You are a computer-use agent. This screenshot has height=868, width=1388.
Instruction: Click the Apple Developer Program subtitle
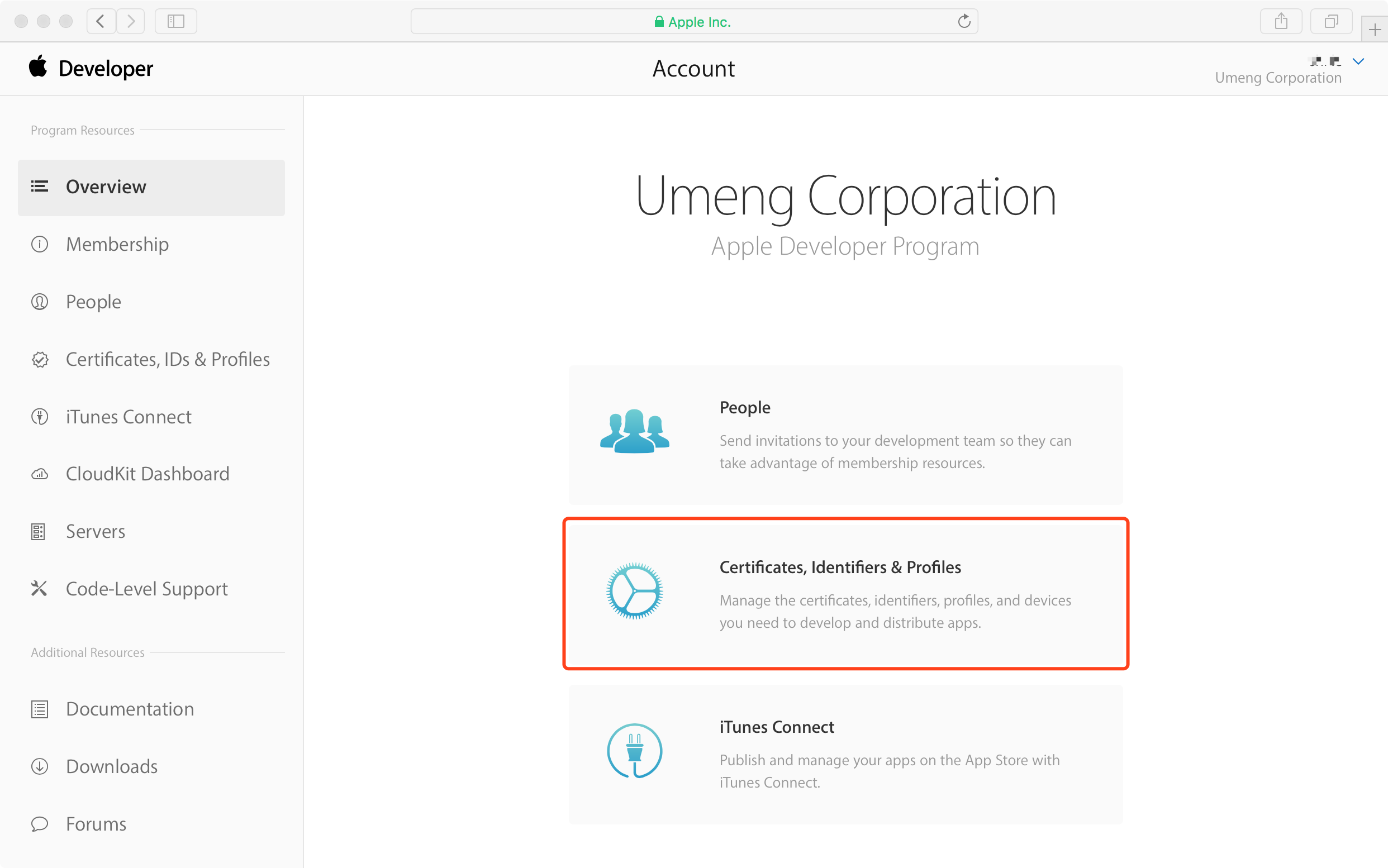click(x=845, y=247)
